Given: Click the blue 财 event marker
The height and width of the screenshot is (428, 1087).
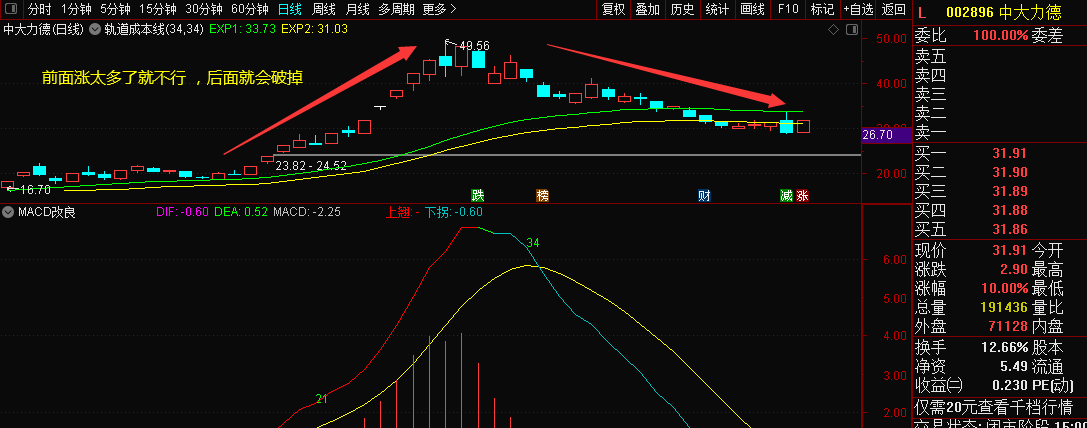Looking at the screenshot, I should coord(704,196).
